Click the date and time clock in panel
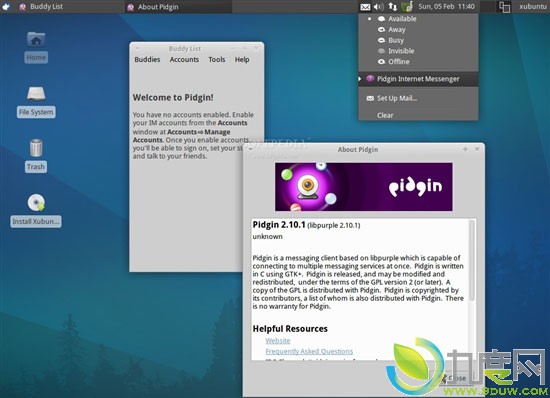Image resolution: width=550 pixels, height=398 pixels. pos(446,7)
